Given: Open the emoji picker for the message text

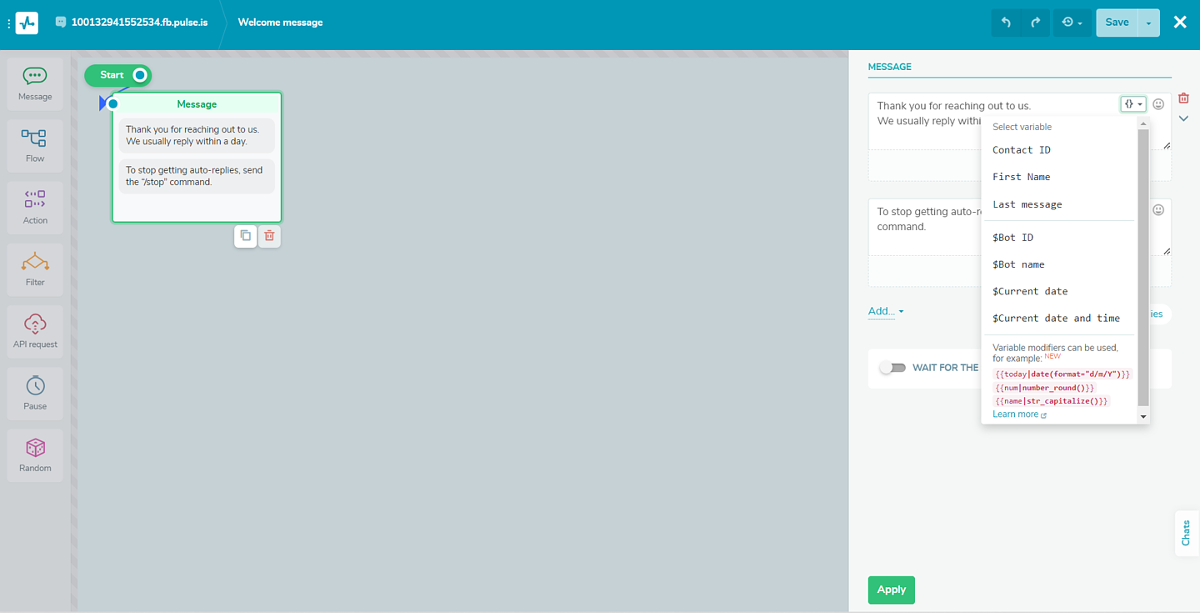Looking at the screenshot, I should tap(1158, 103).
